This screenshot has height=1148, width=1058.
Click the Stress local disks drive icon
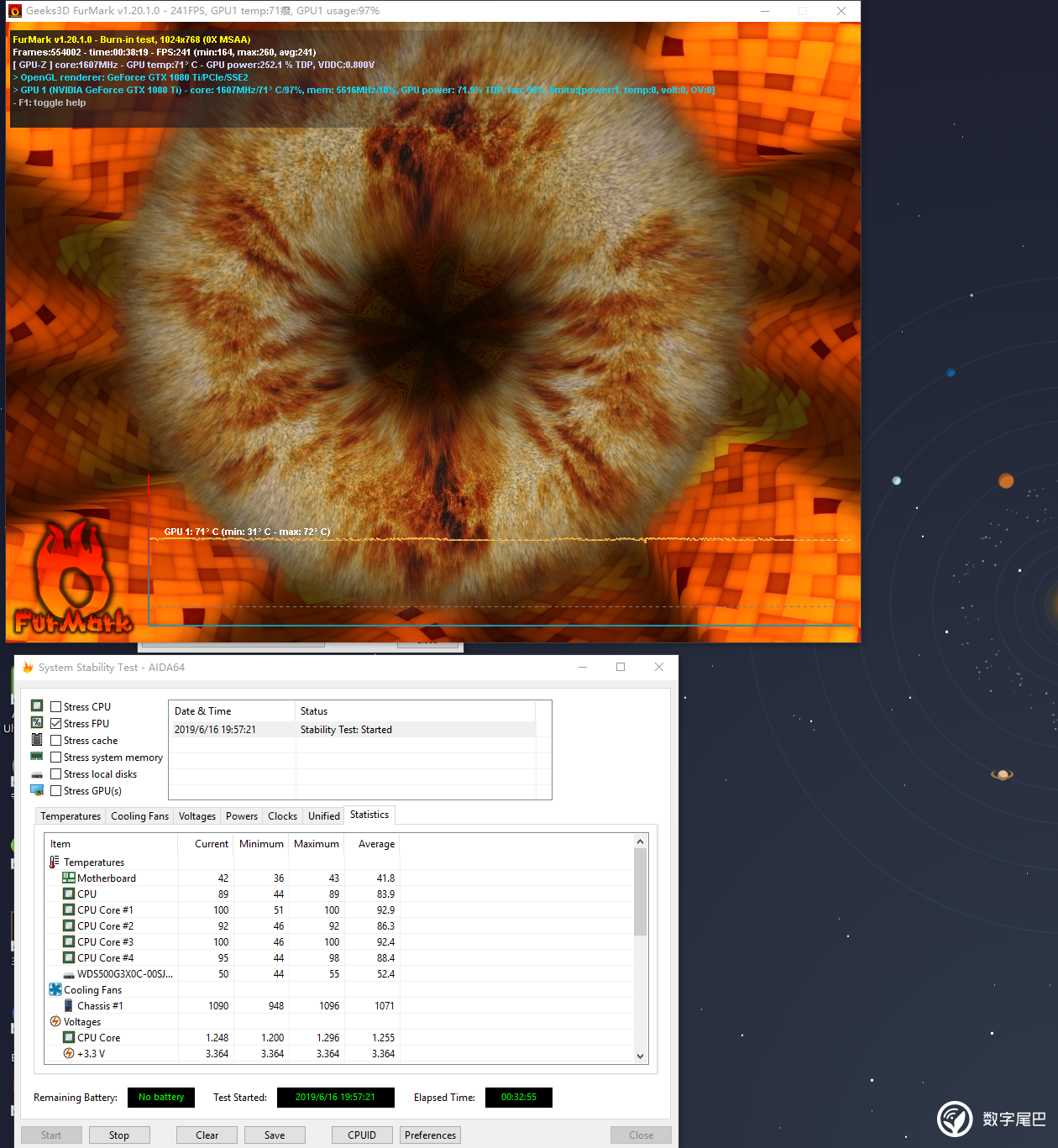tap(37, 774)
